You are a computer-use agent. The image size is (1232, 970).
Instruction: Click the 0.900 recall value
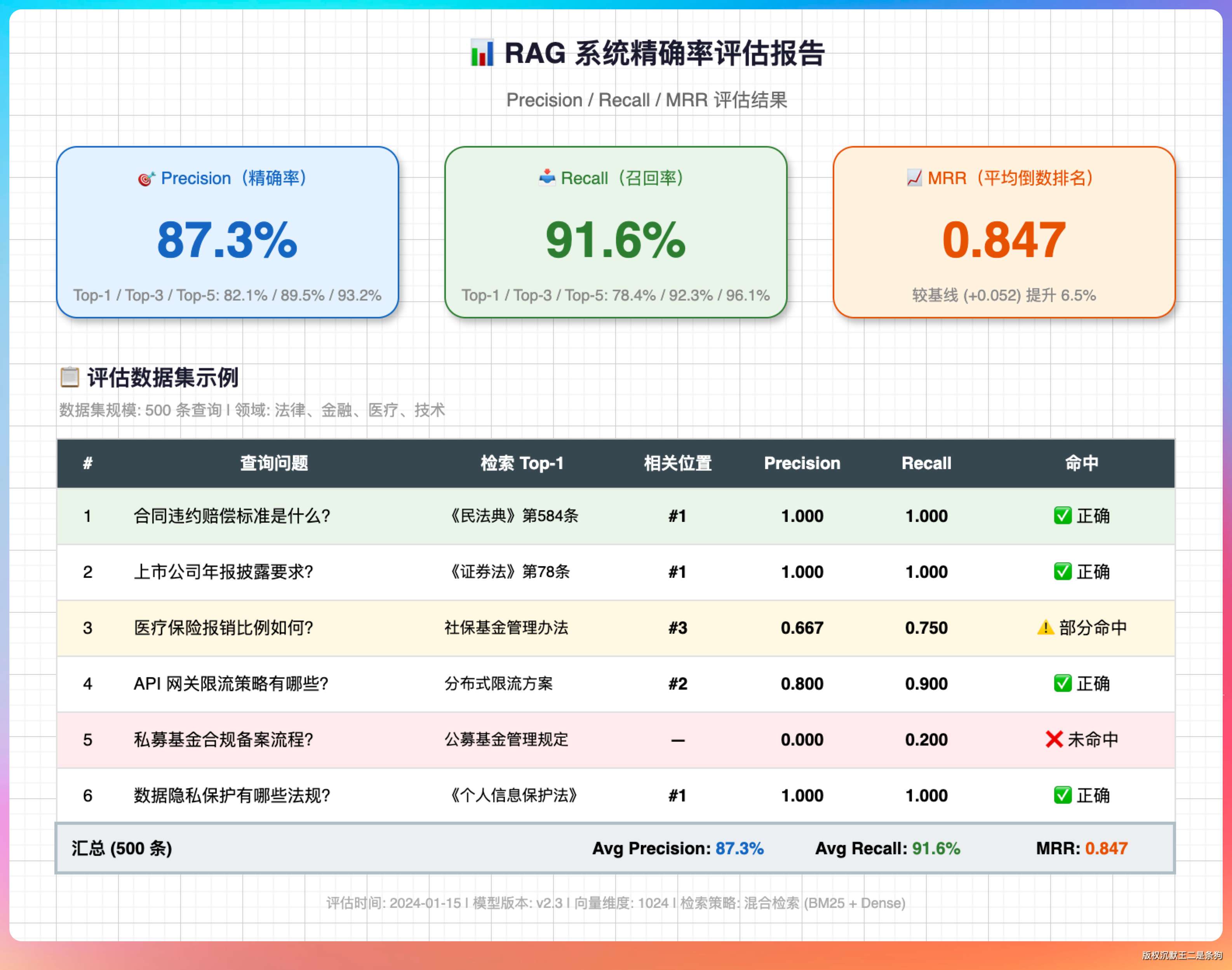coord(926,683)
